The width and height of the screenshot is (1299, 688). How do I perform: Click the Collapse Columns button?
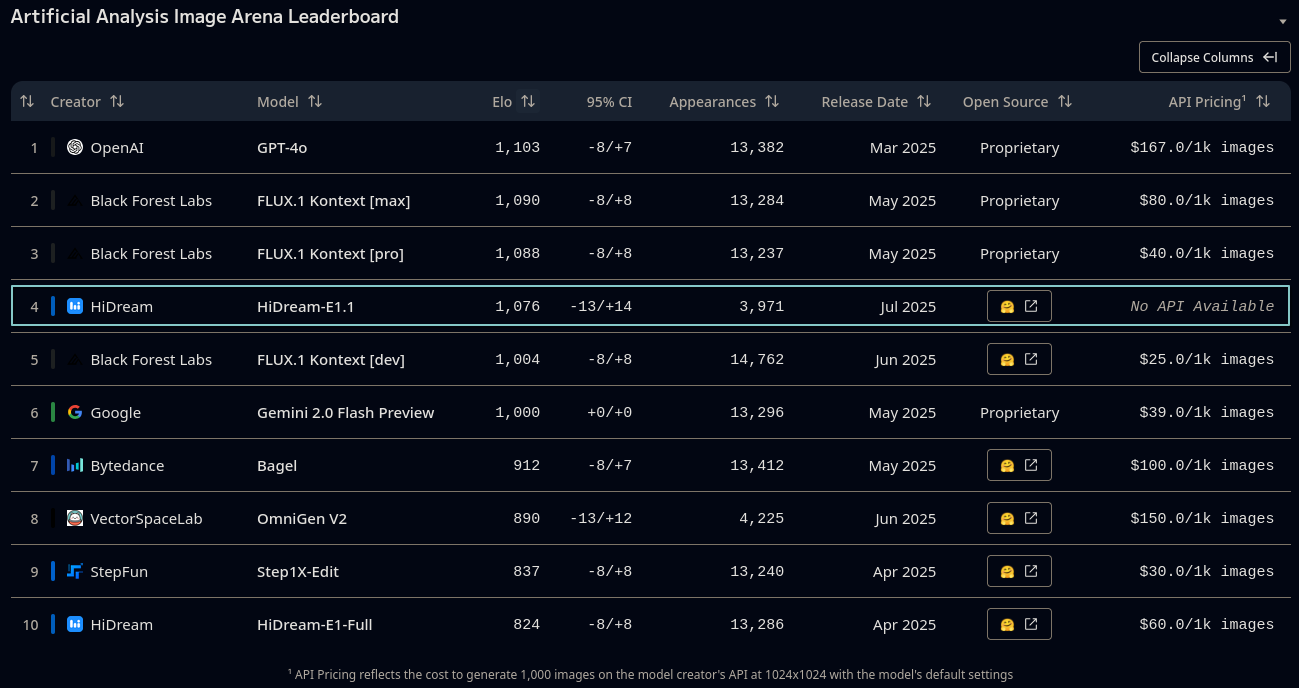tap(1214, 57)
